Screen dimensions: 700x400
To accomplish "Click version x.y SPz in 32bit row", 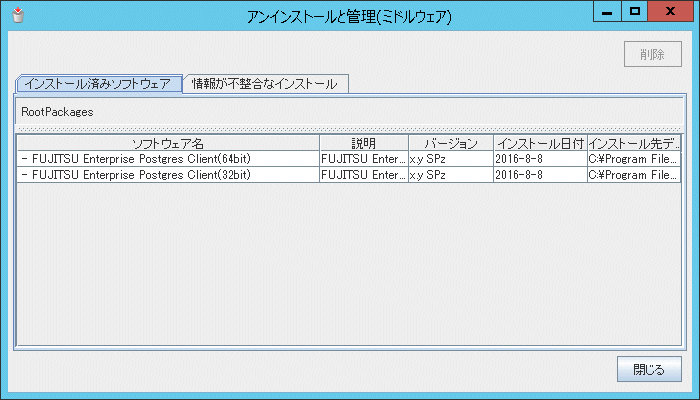I will click(x=451, y=175).
